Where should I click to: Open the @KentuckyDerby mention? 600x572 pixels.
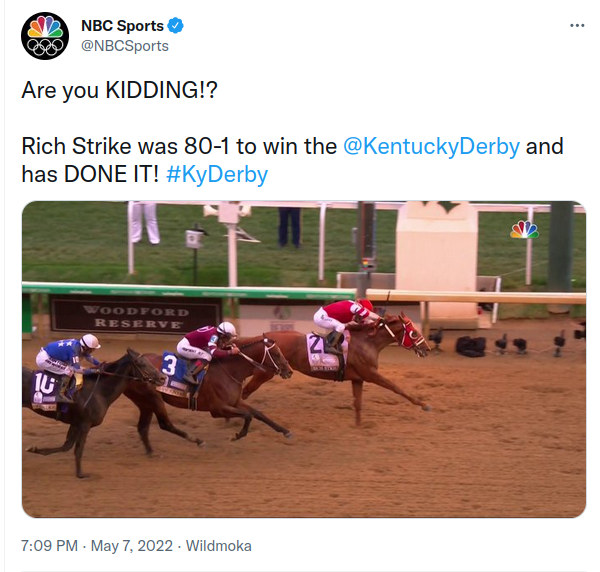(431, 146)
